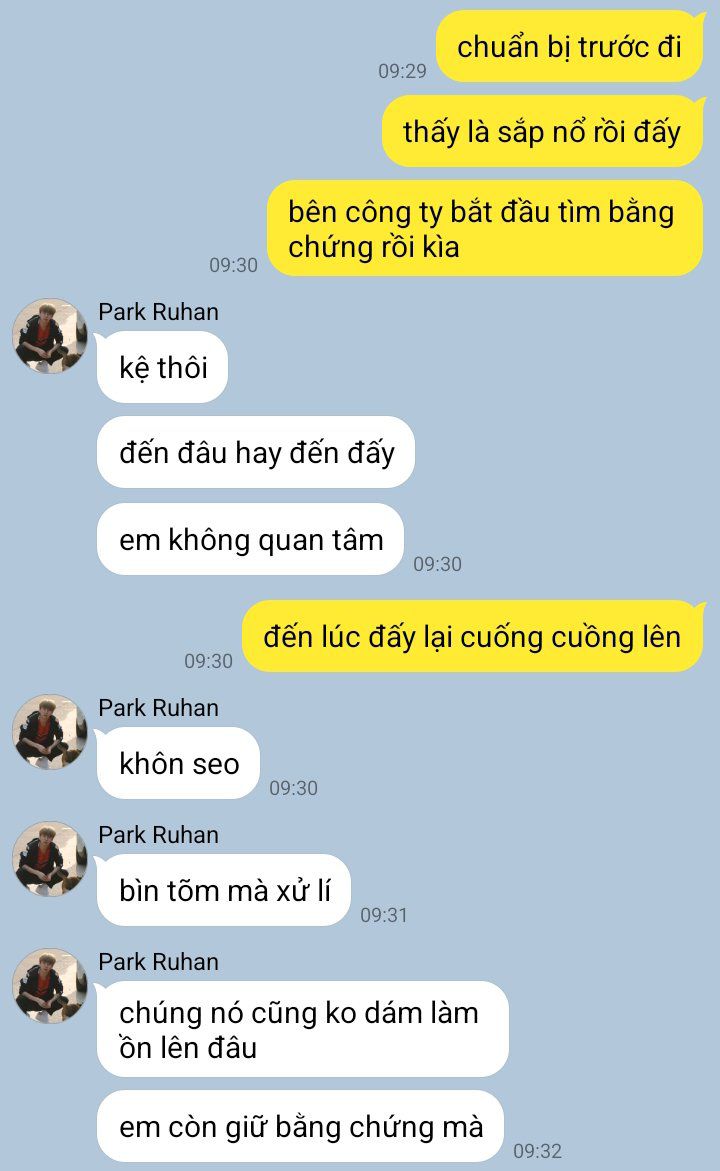This screenshot has width=720, height=1171.
Task: Click the Park Ruhan name above "kệ thôi"
Action: coord(158,311)
